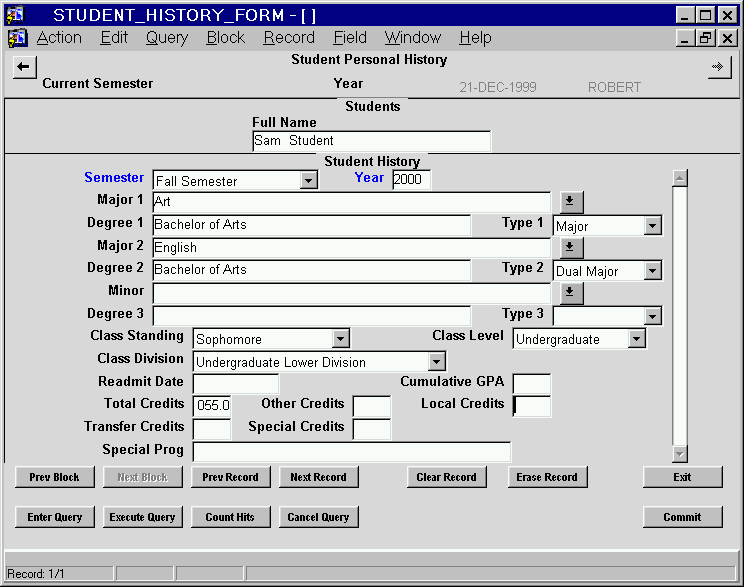Open the Major 1 list-of-values icon
This screenshot has height=587, width=744.
[571, 202]
